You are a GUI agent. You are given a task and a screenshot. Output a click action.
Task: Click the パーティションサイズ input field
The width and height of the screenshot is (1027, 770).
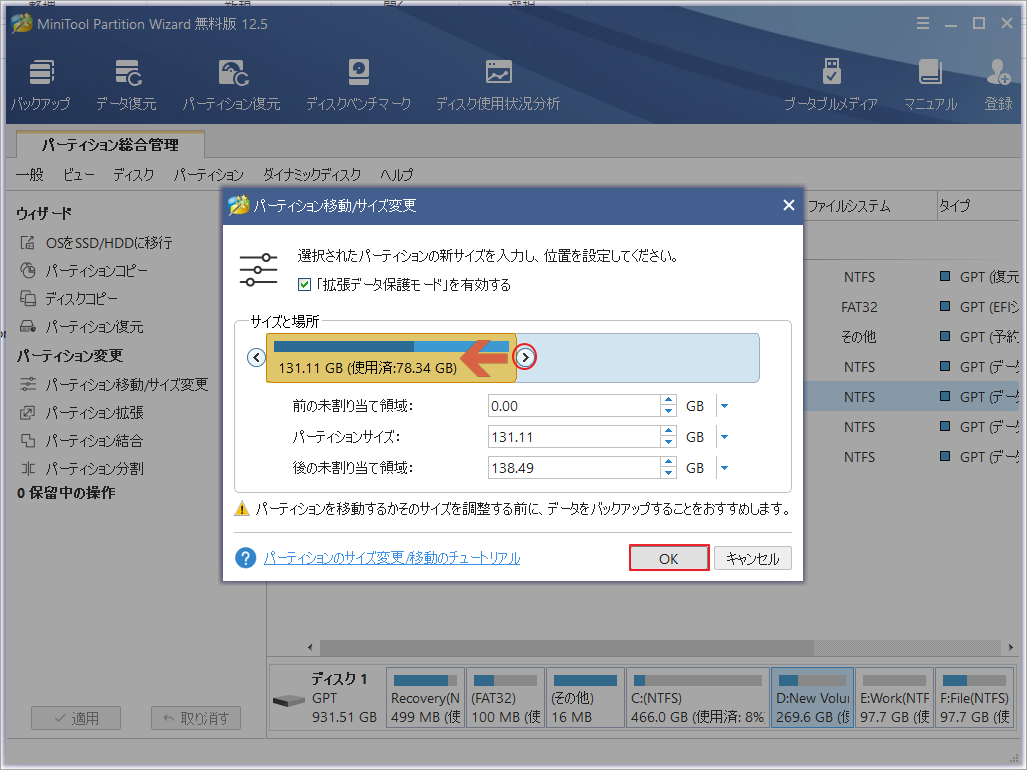[574, 437]
